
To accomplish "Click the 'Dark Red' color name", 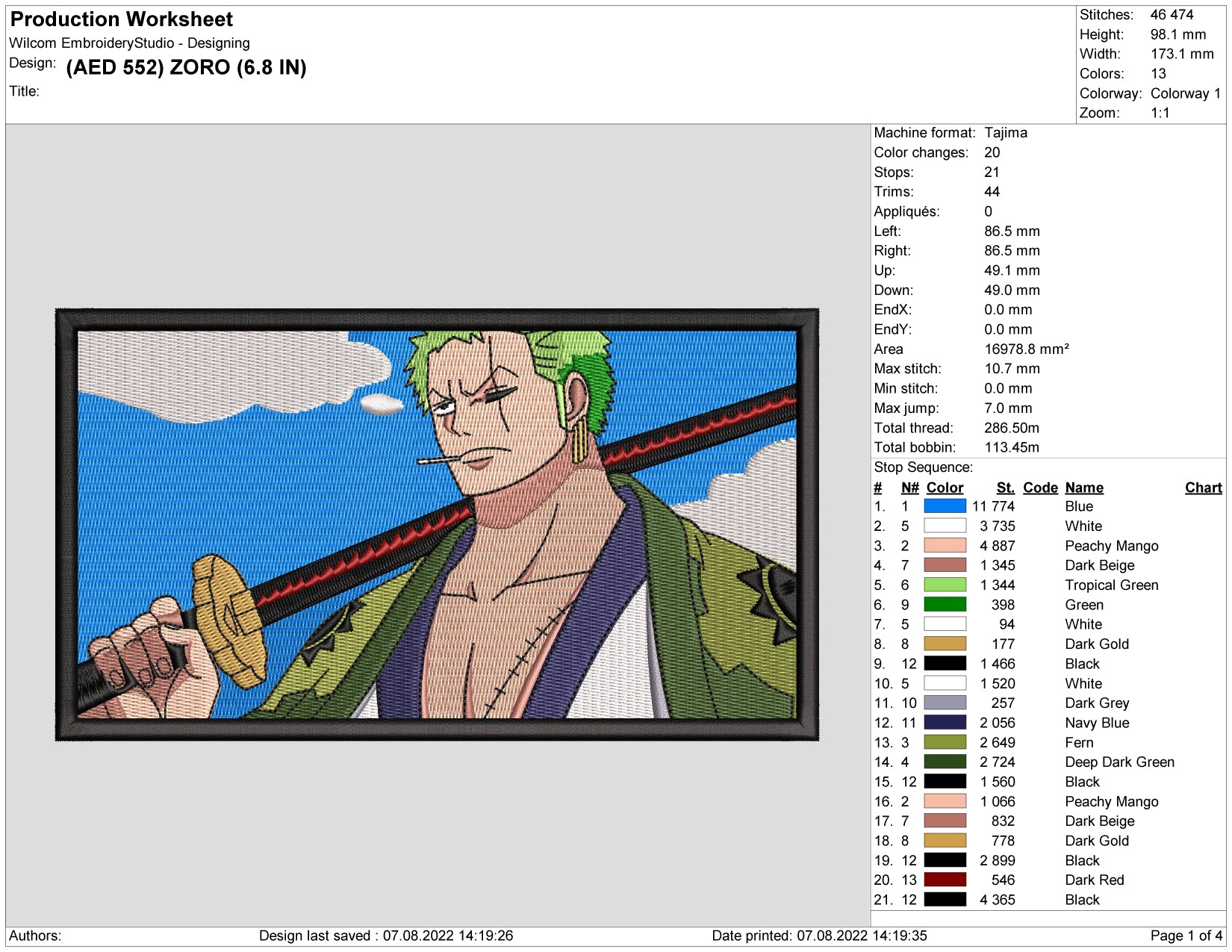I will (1094, 880).
